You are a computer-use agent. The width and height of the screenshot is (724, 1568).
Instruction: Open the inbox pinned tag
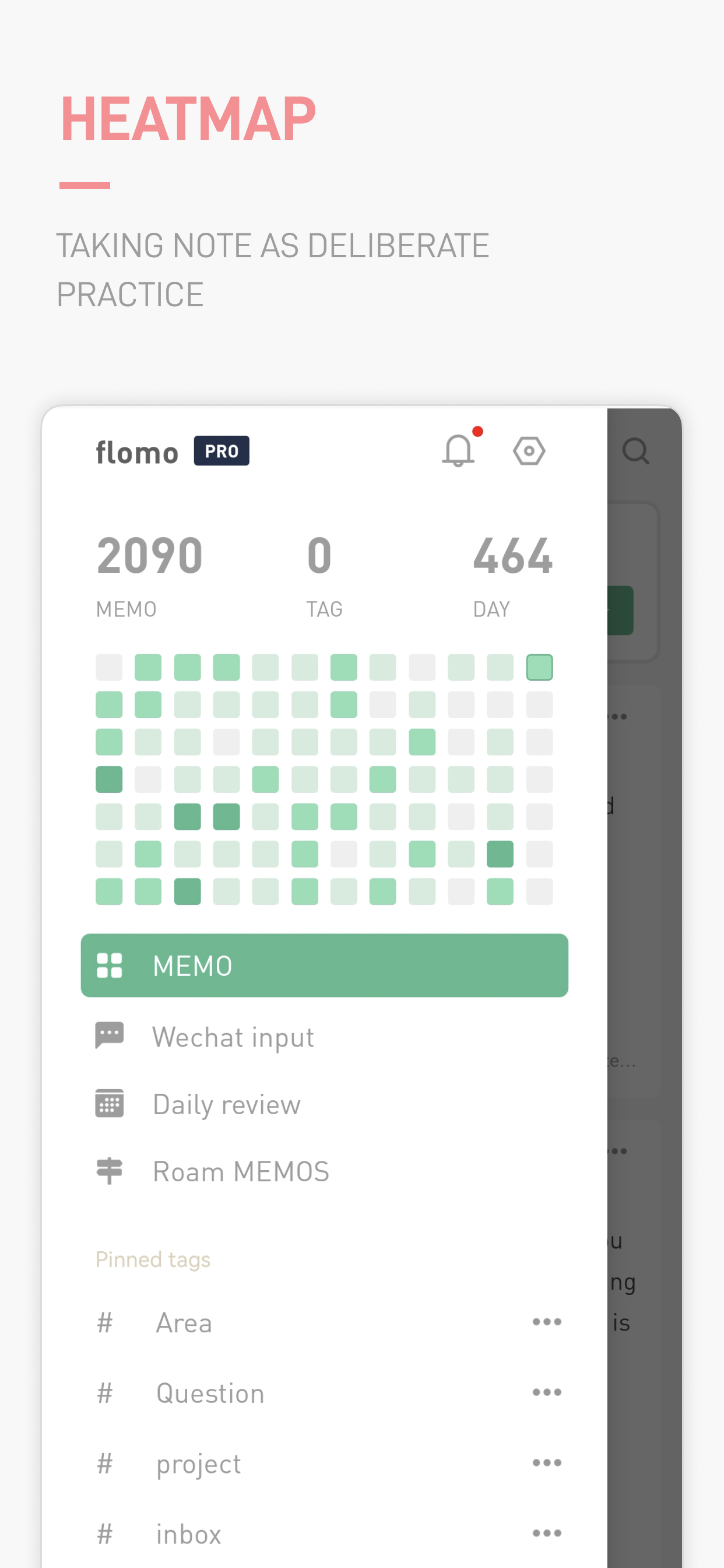[x=189, y=1535]
